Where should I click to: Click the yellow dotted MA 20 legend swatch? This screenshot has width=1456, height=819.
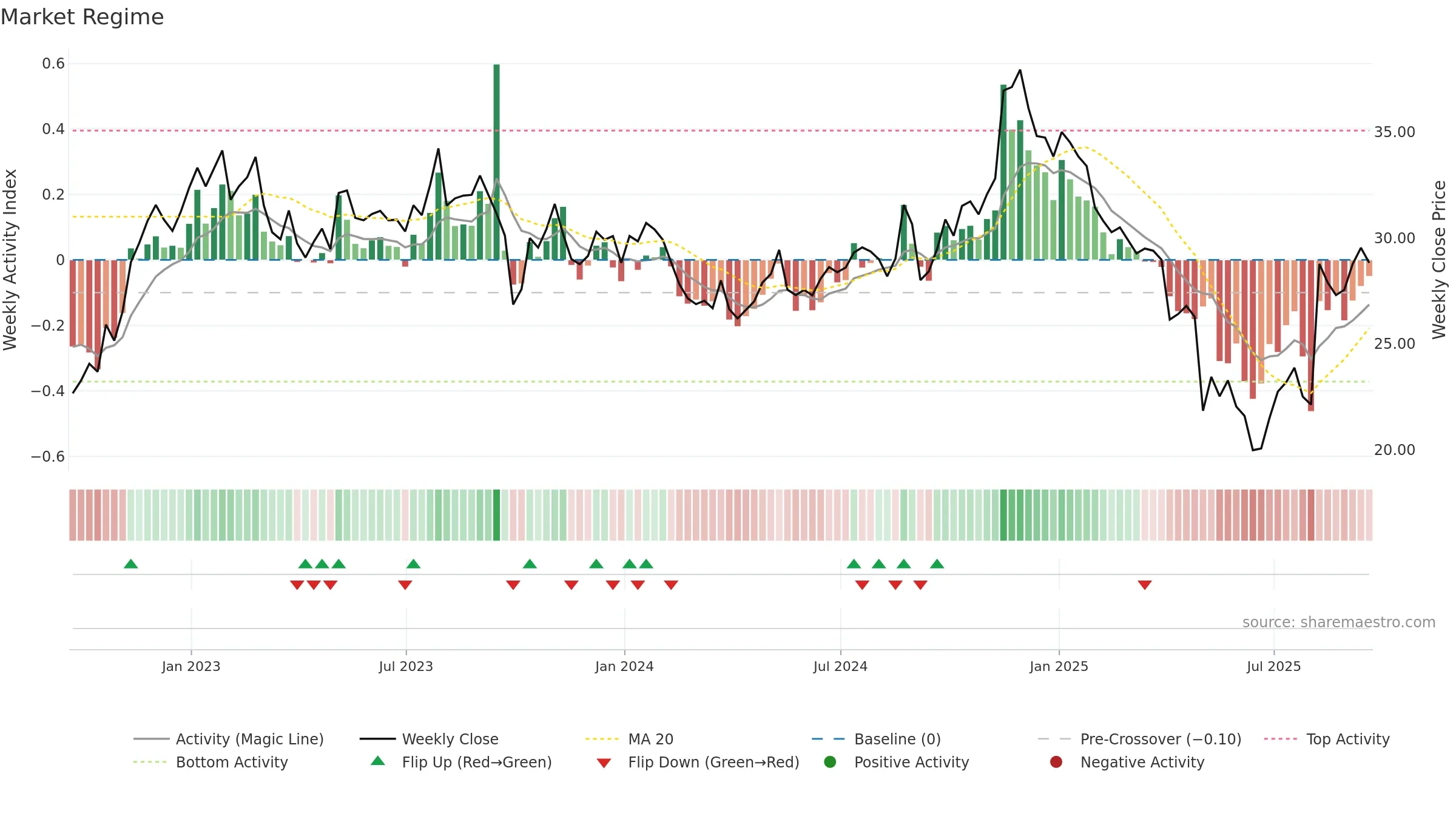pyautogui.click(x=602, y=739)
